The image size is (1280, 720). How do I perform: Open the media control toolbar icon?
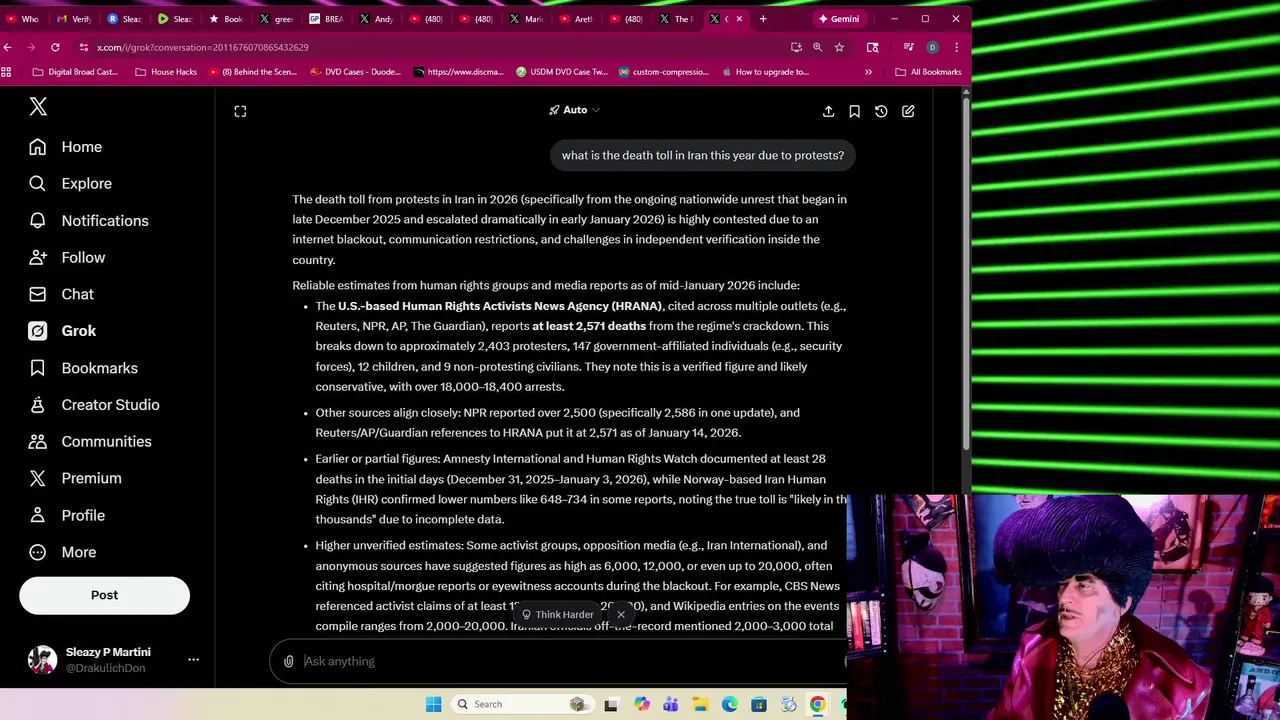click(908, 47)
